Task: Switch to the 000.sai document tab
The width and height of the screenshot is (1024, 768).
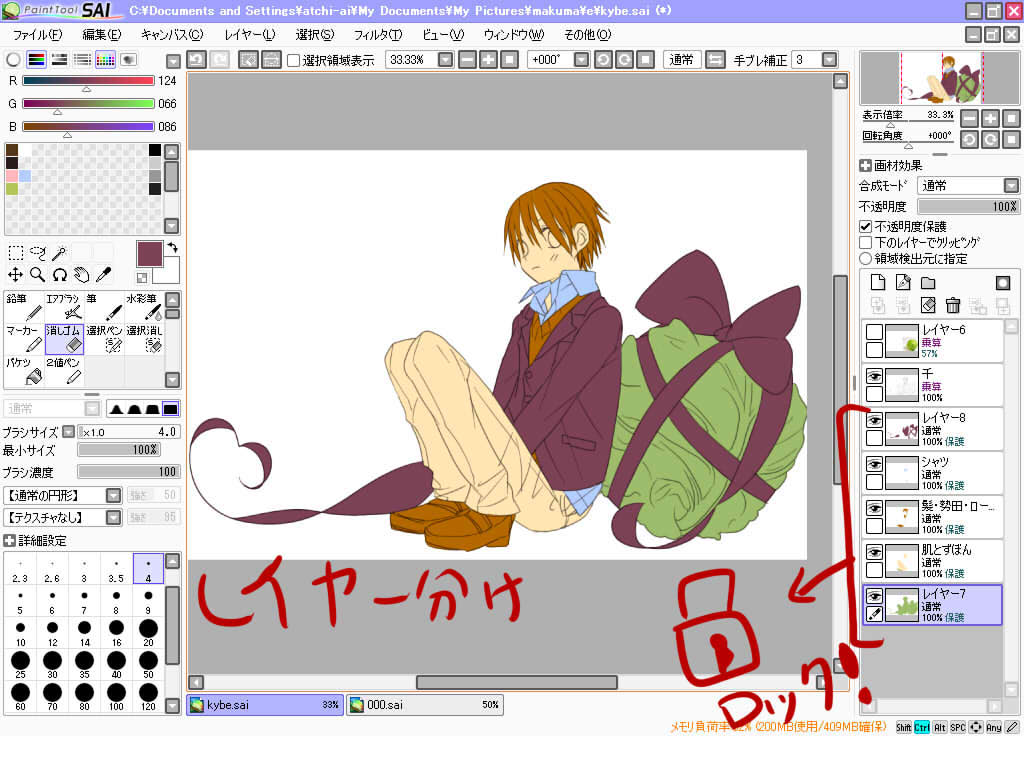Action: 424,705
